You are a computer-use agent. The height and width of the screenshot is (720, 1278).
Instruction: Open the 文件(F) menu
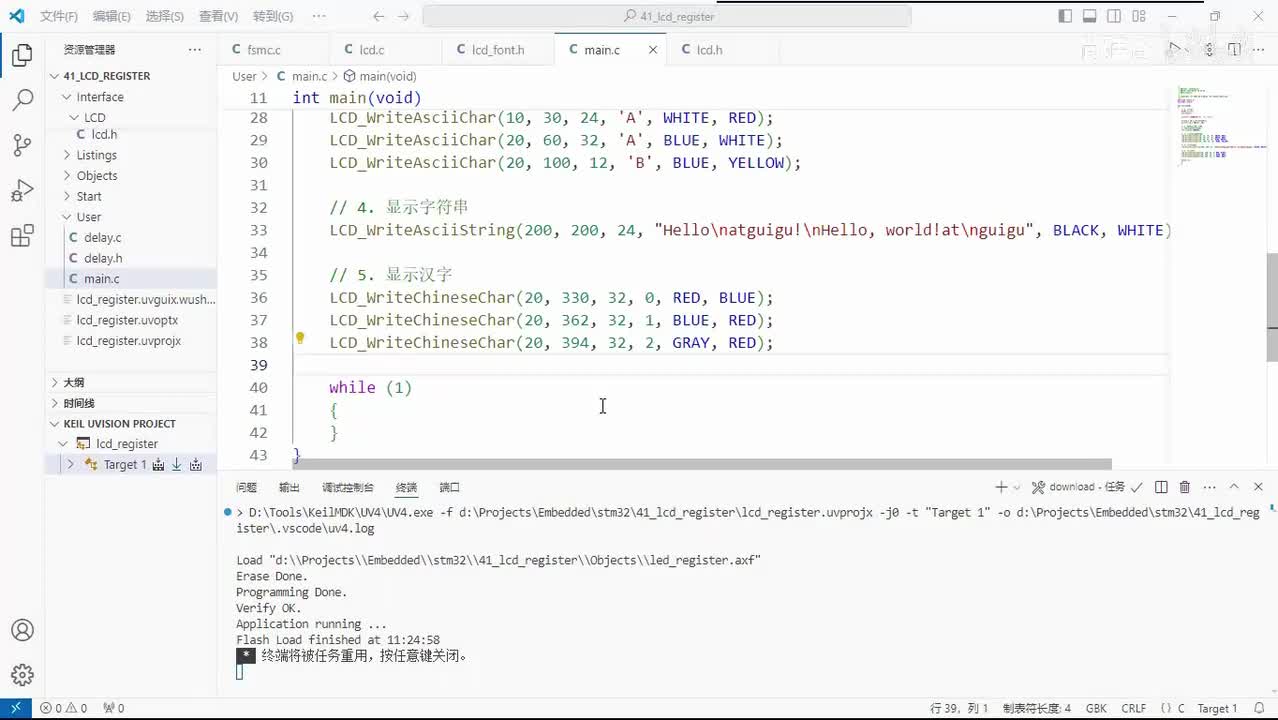[59, 16]
